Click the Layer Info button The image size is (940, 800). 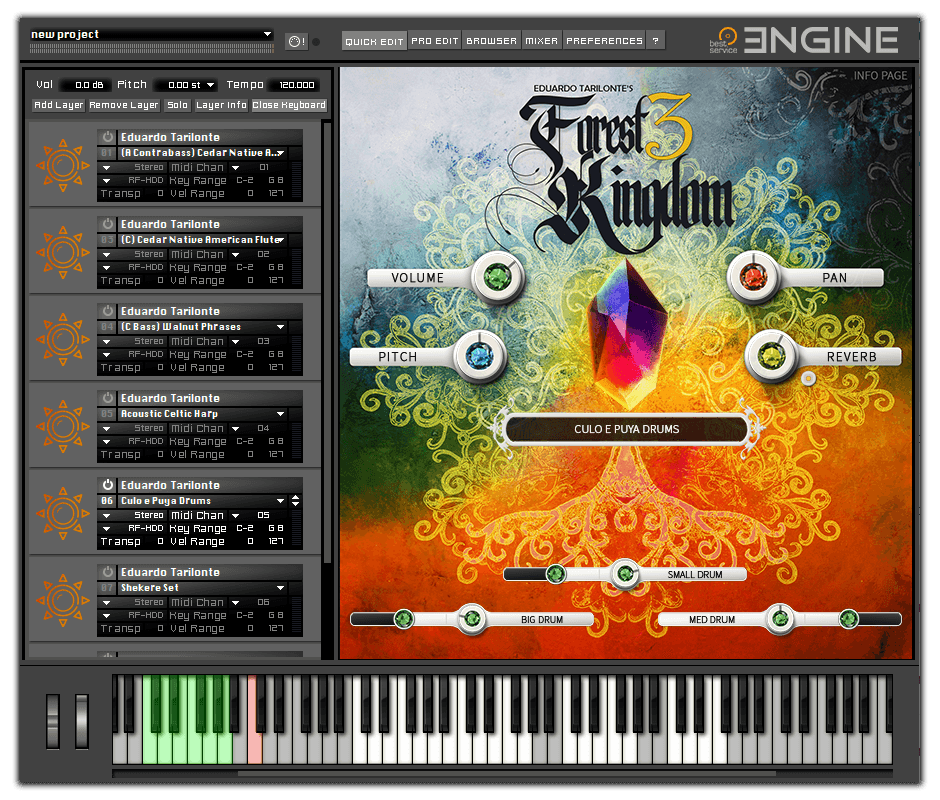pos(221,105)
